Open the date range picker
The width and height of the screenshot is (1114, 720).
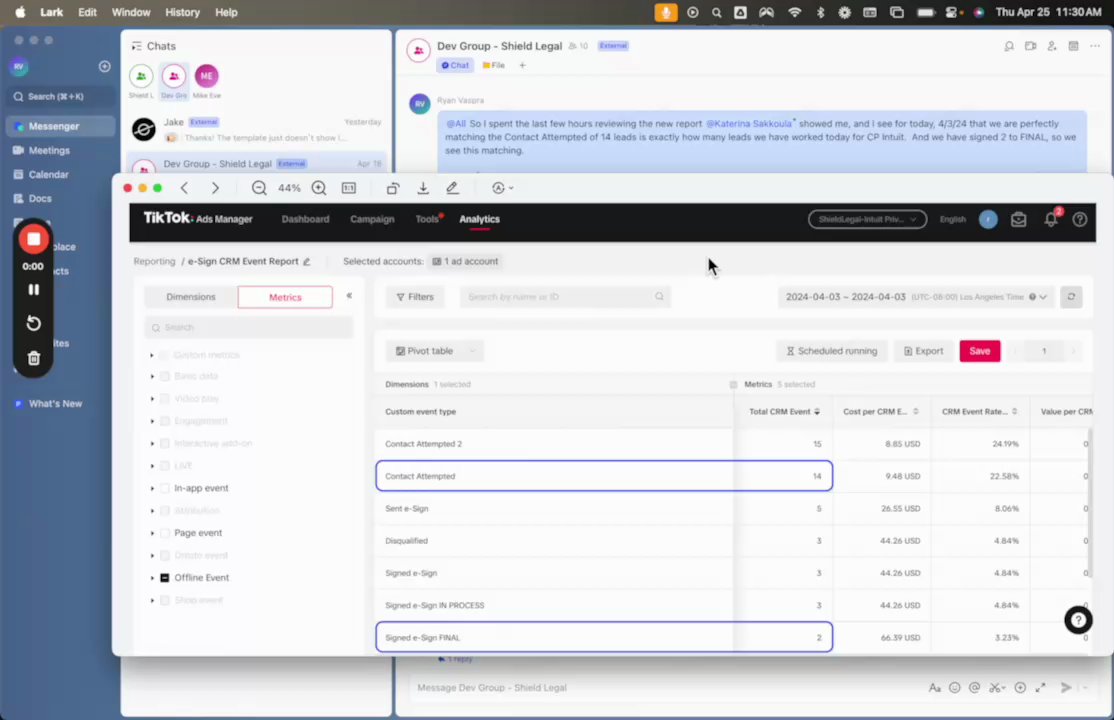(916, 296)
